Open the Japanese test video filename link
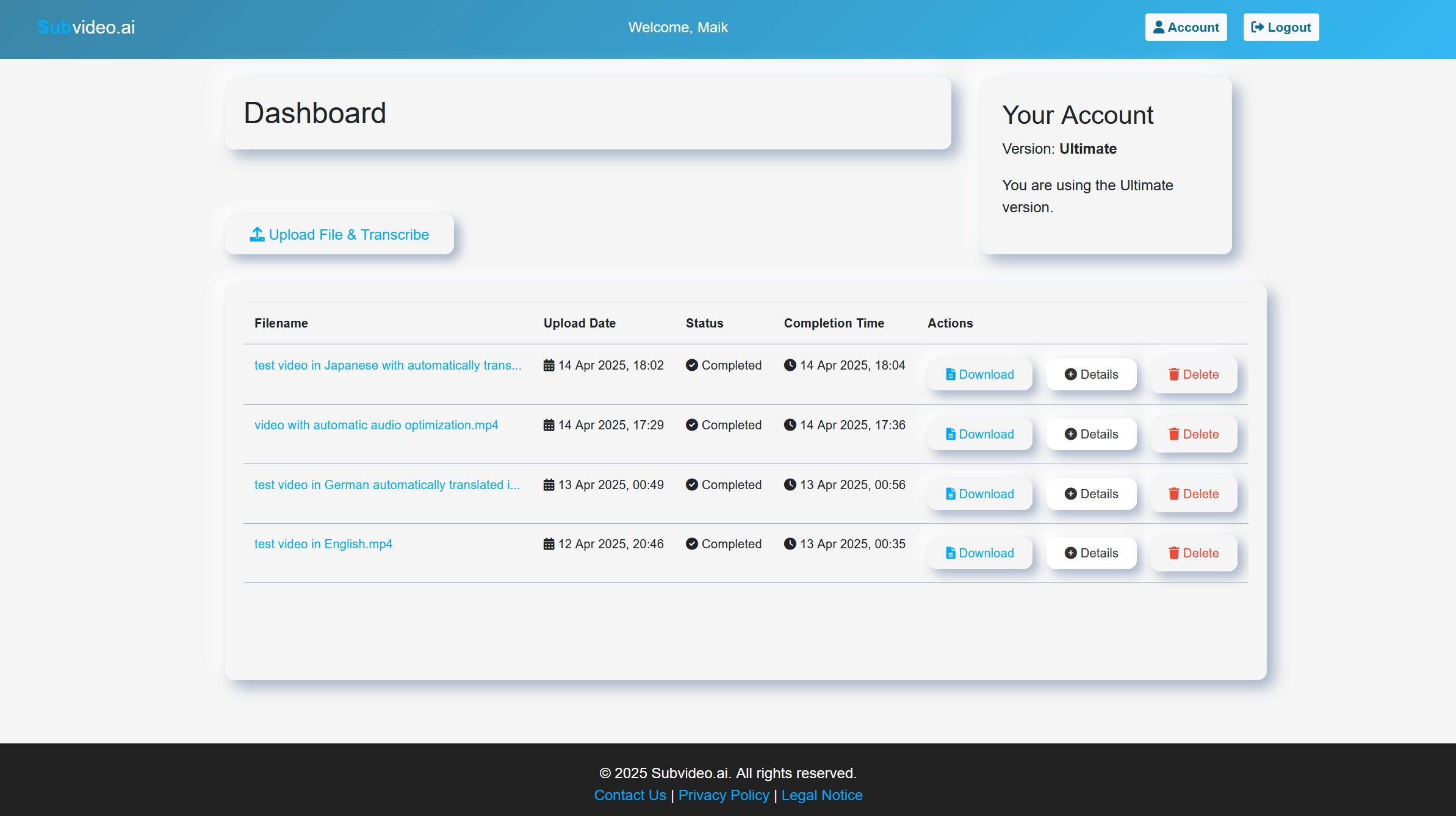1456x816 pixels. click(387, 365)
